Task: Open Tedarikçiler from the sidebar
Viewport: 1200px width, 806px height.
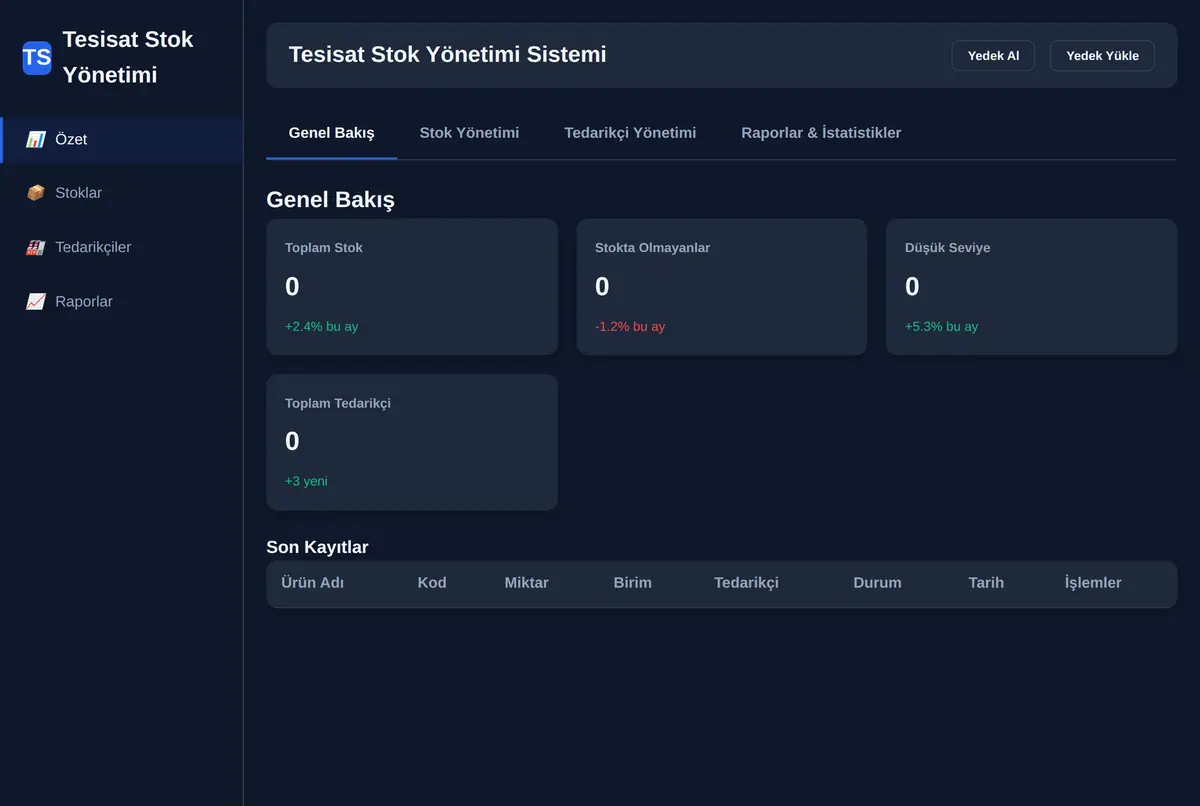Action: tap(121, 248)
